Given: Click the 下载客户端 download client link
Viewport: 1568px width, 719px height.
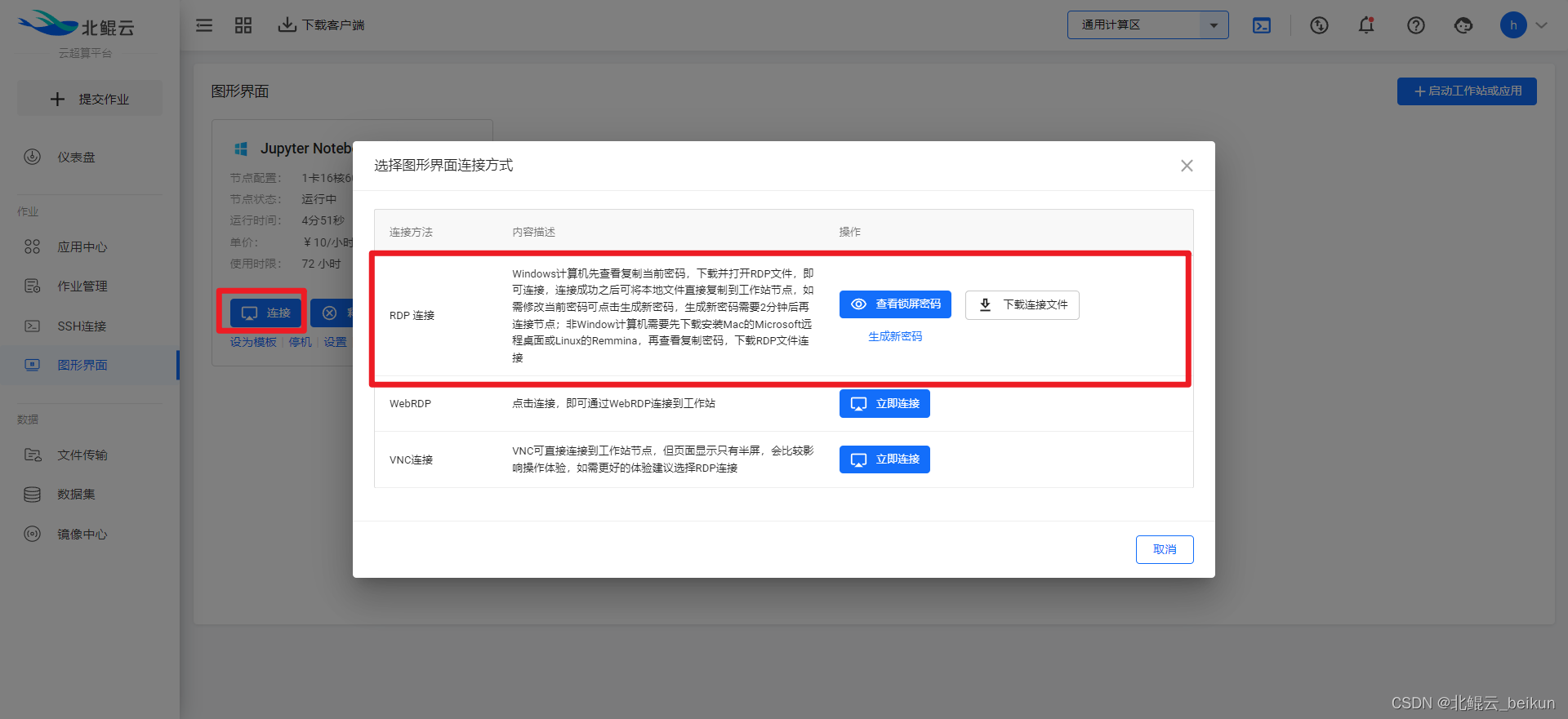Looking at the screenshot, I should pos(321,25).
